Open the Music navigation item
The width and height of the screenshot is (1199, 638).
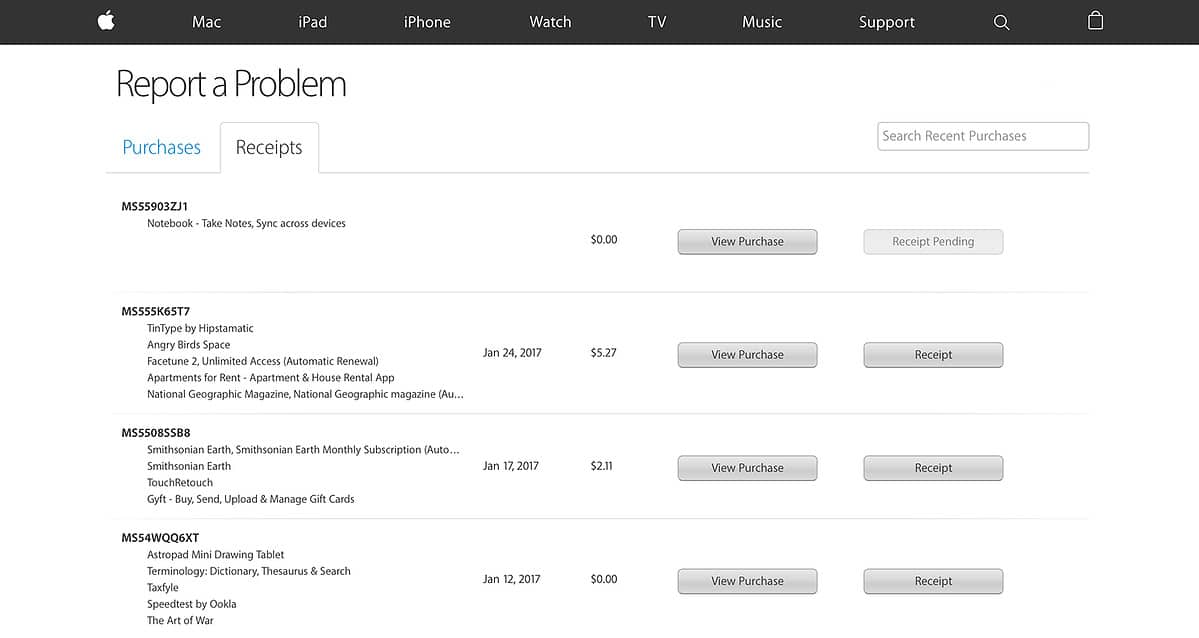pyautogui.click(x=762, y=22)
